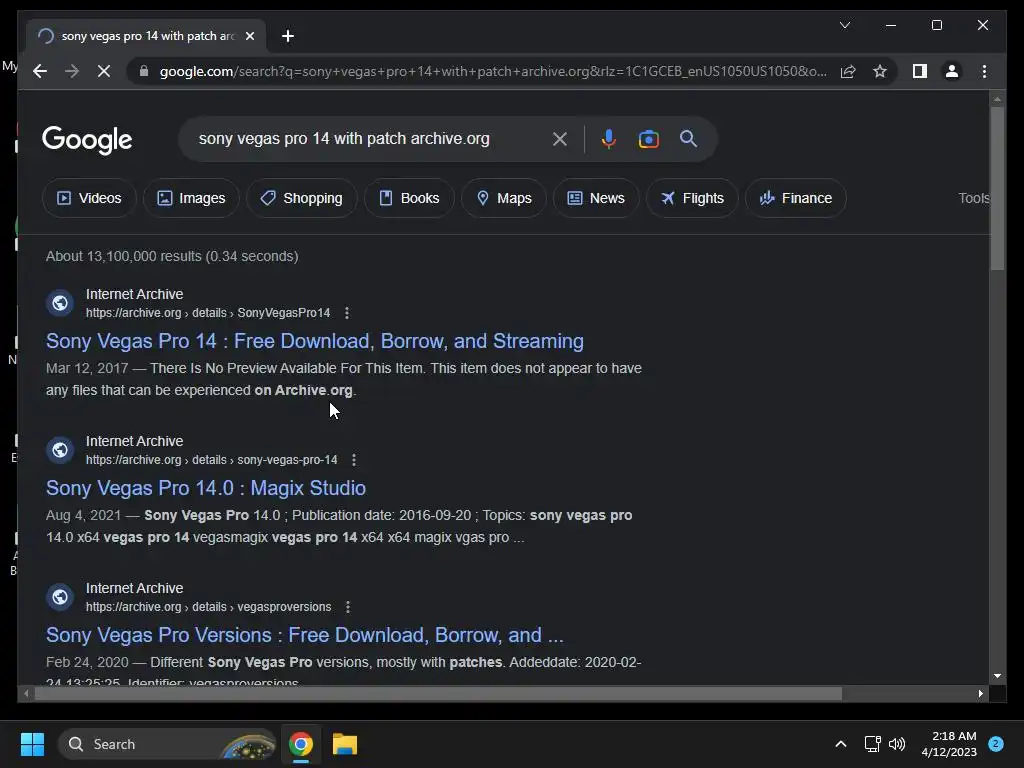Open Maps results
Viewport: 1024px width, 768px height.
tap(504, 198)
